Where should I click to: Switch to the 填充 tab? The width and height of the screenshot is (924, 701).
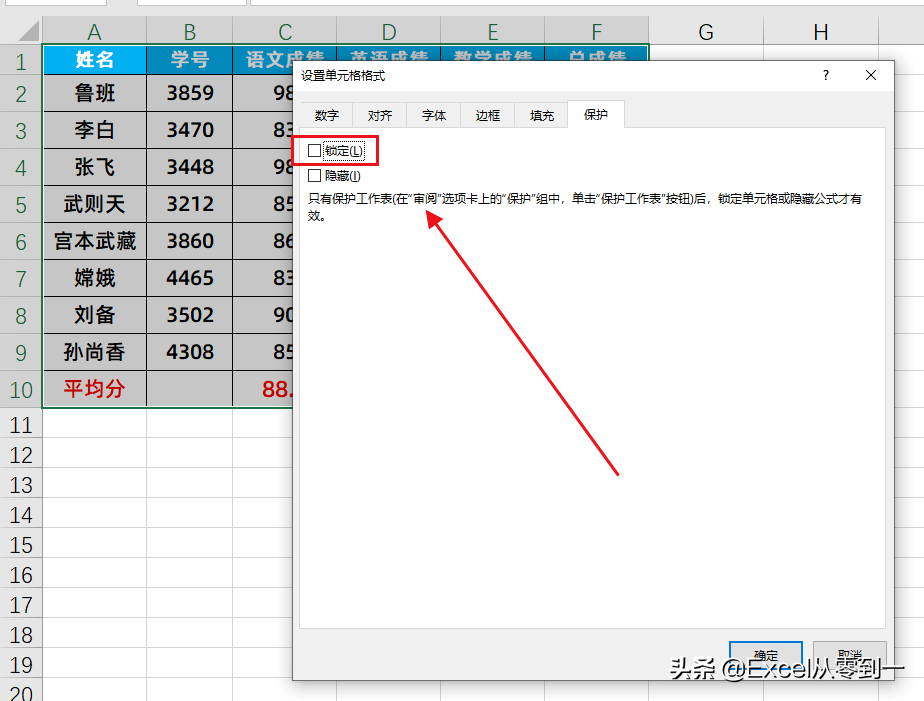pos(541,115)
